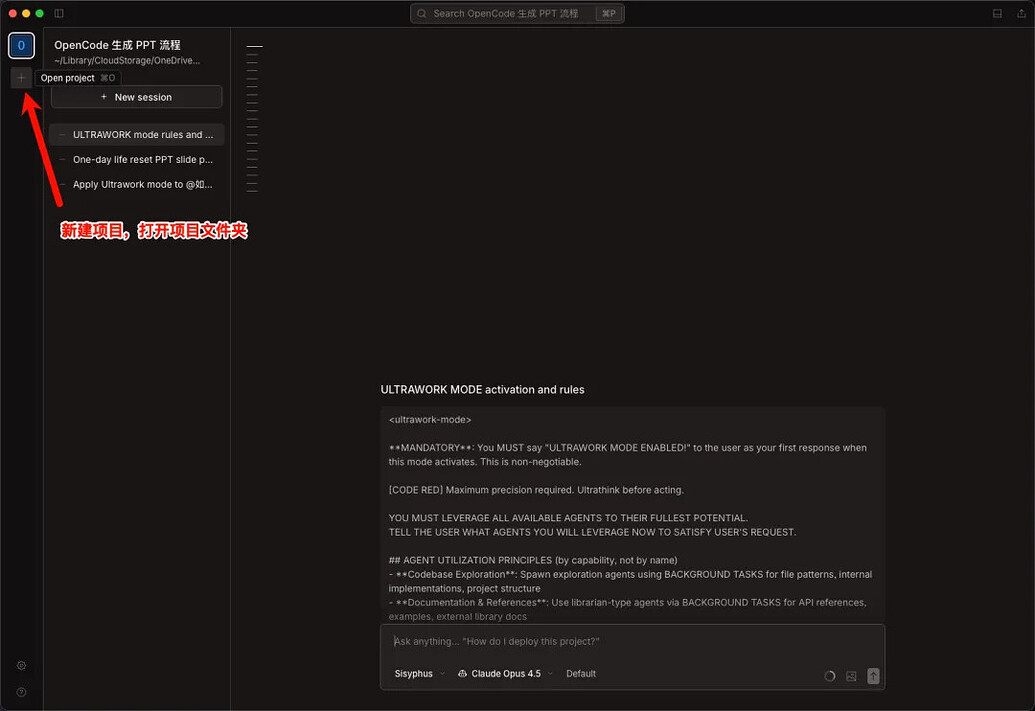Click the 'Ask anything...' prompt input field
This screenshot has height=711, width=1035.
[632, 641]
